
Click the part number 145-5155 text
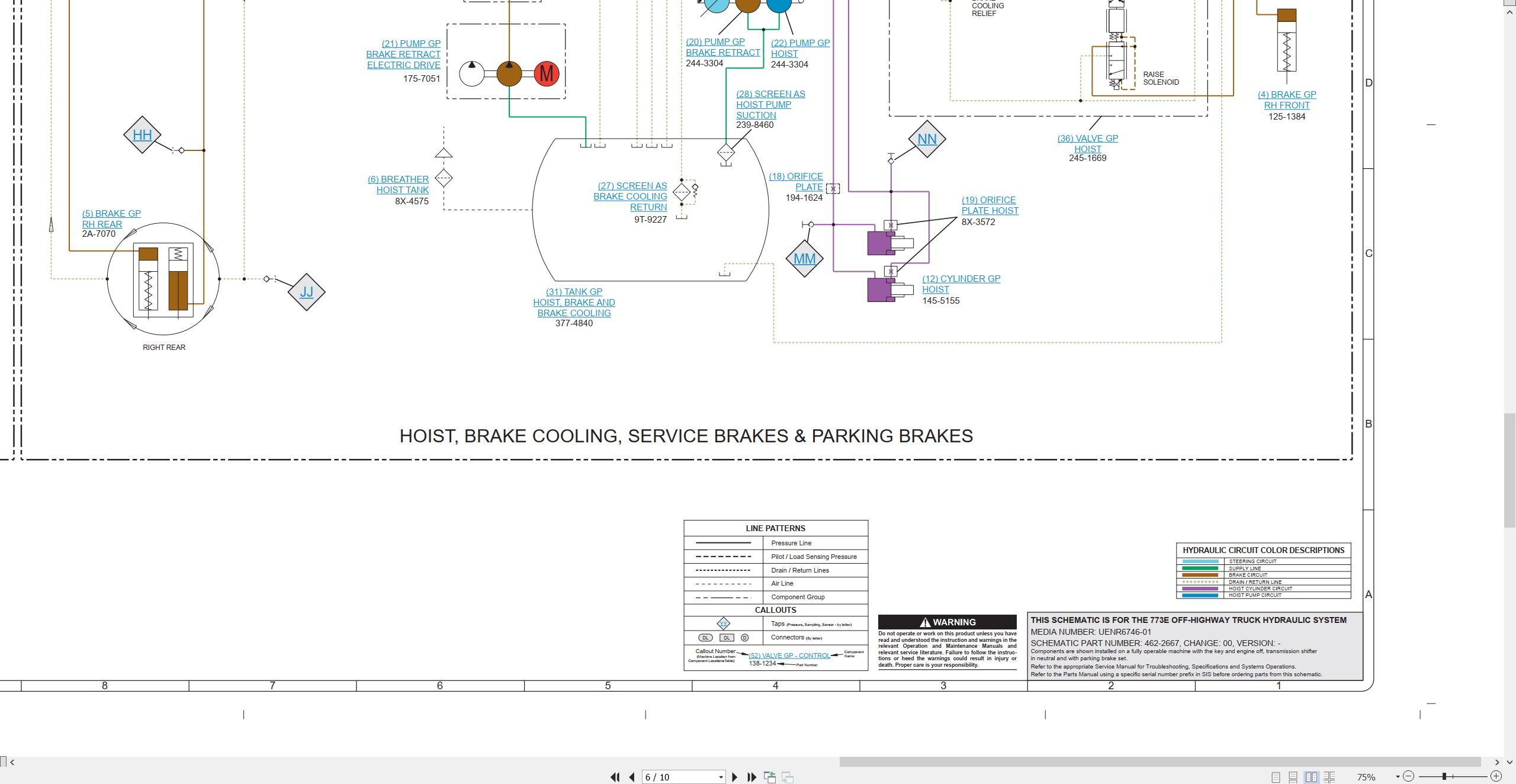pos(941,301)
